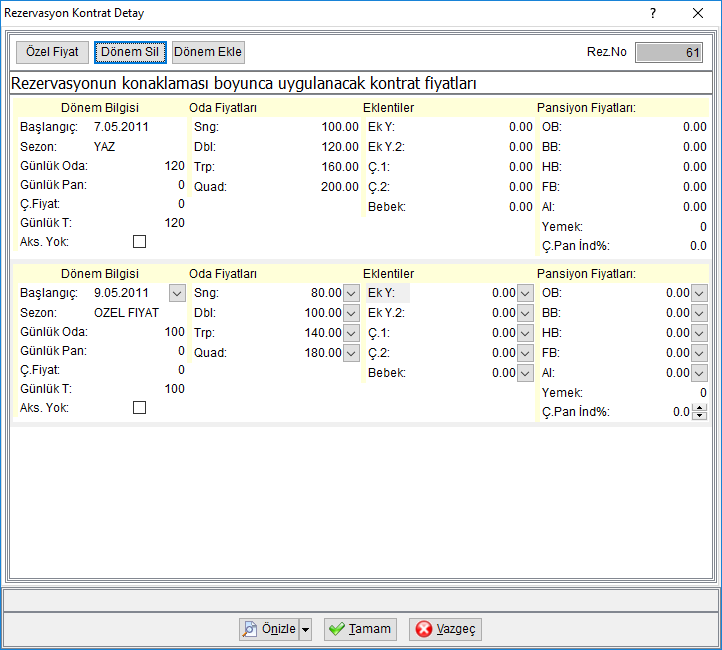Click the Sng value 80.00
Image resolution: width=722 pixels, height=650 pixels.
point(326,293)
